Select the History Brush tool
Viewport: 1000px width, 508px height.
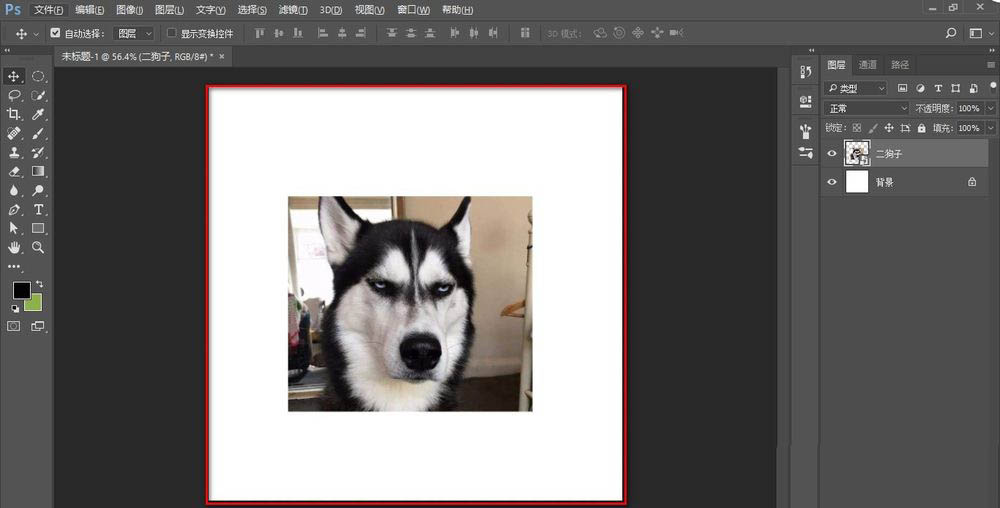pyautogui.click(x=38, y=152)
